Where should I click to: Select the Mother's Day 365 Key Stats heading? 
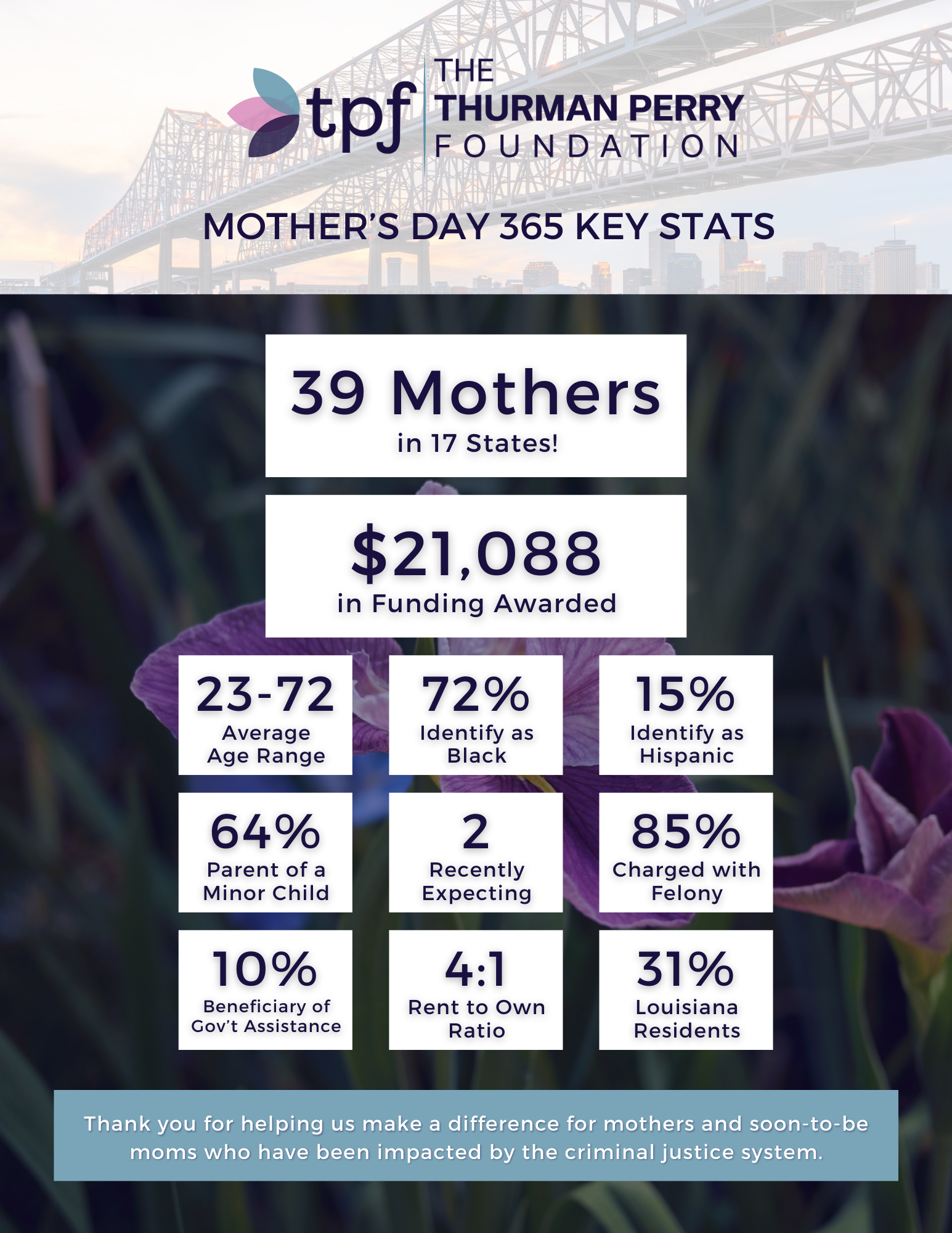[x=489, y=226]
